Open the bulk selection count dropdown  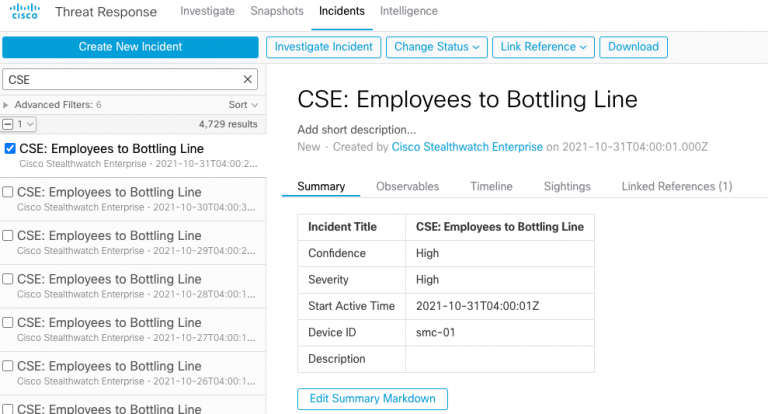point(25,124)
